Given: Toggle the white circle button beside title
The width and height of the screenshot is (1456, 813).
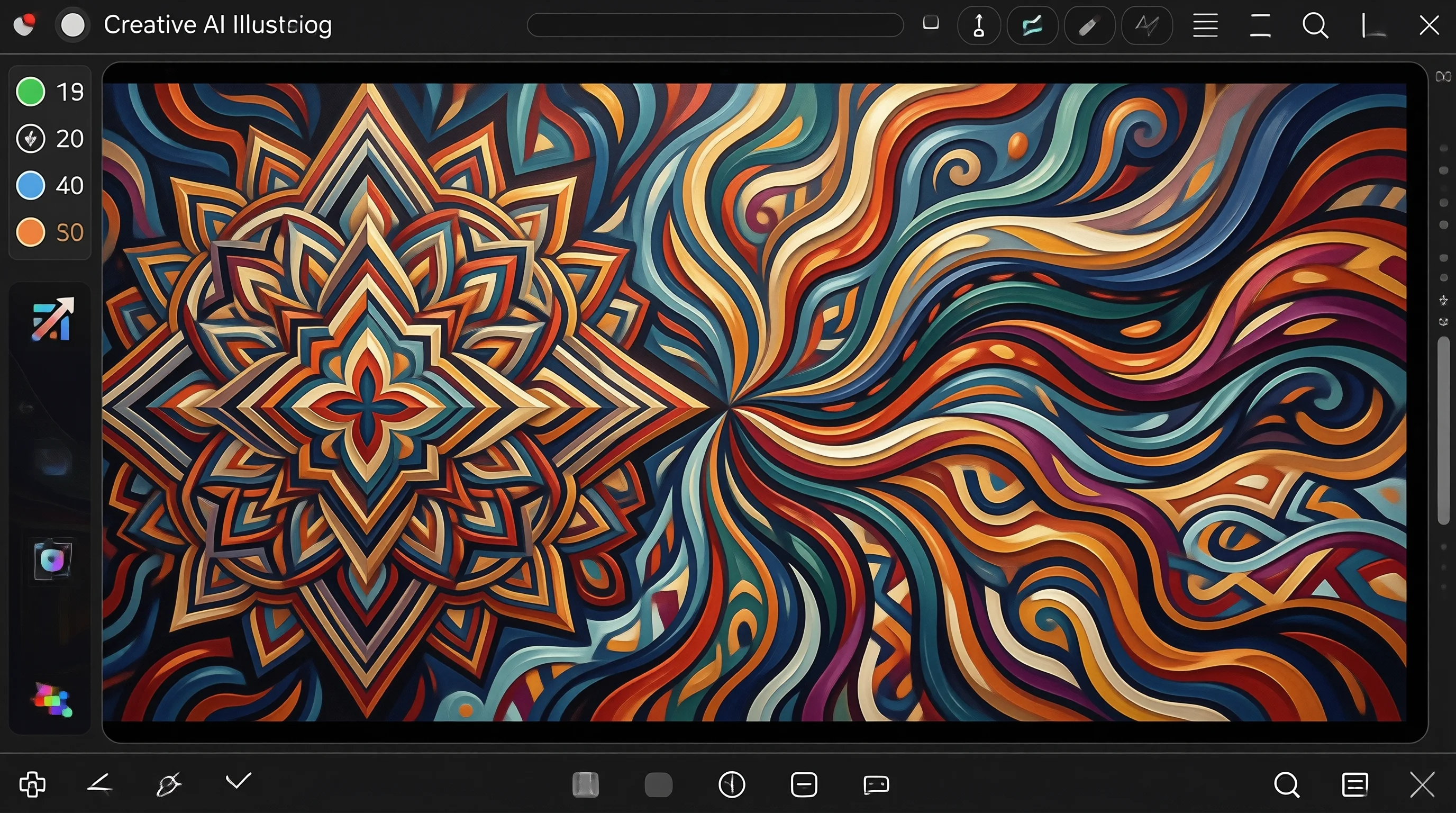Looking at the screenshot, I should (x=73, y=25).
